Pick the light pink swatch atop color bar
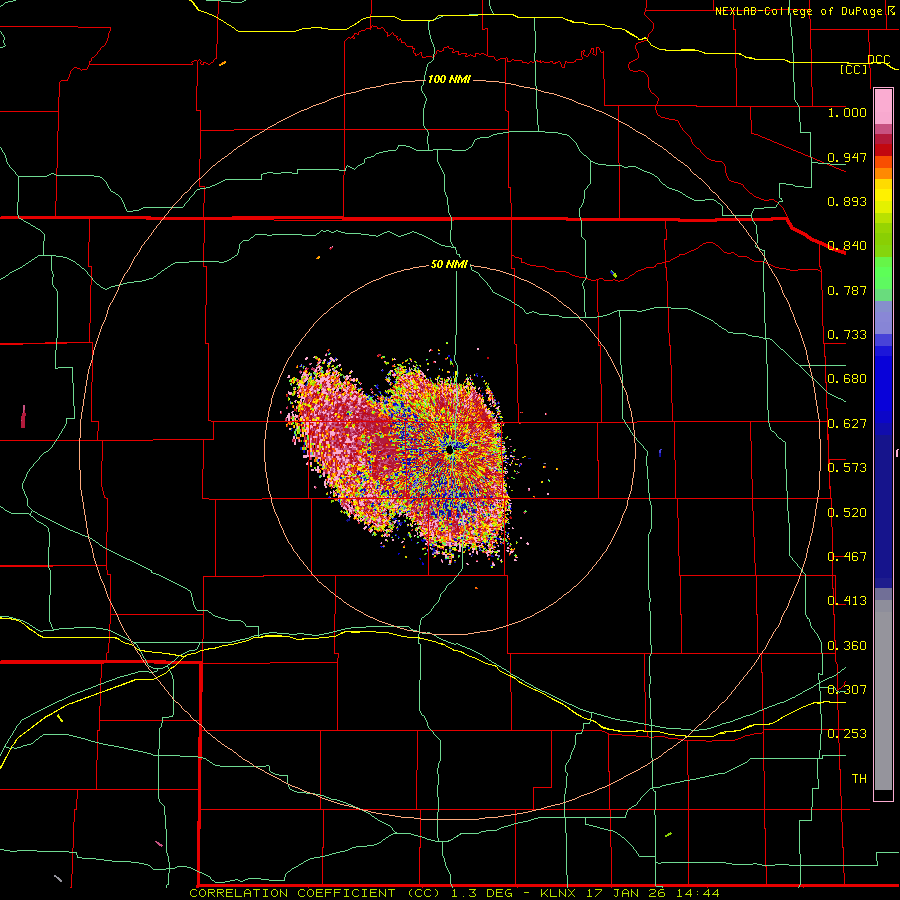Screen dimensions: 900x900 pos(883,106)
